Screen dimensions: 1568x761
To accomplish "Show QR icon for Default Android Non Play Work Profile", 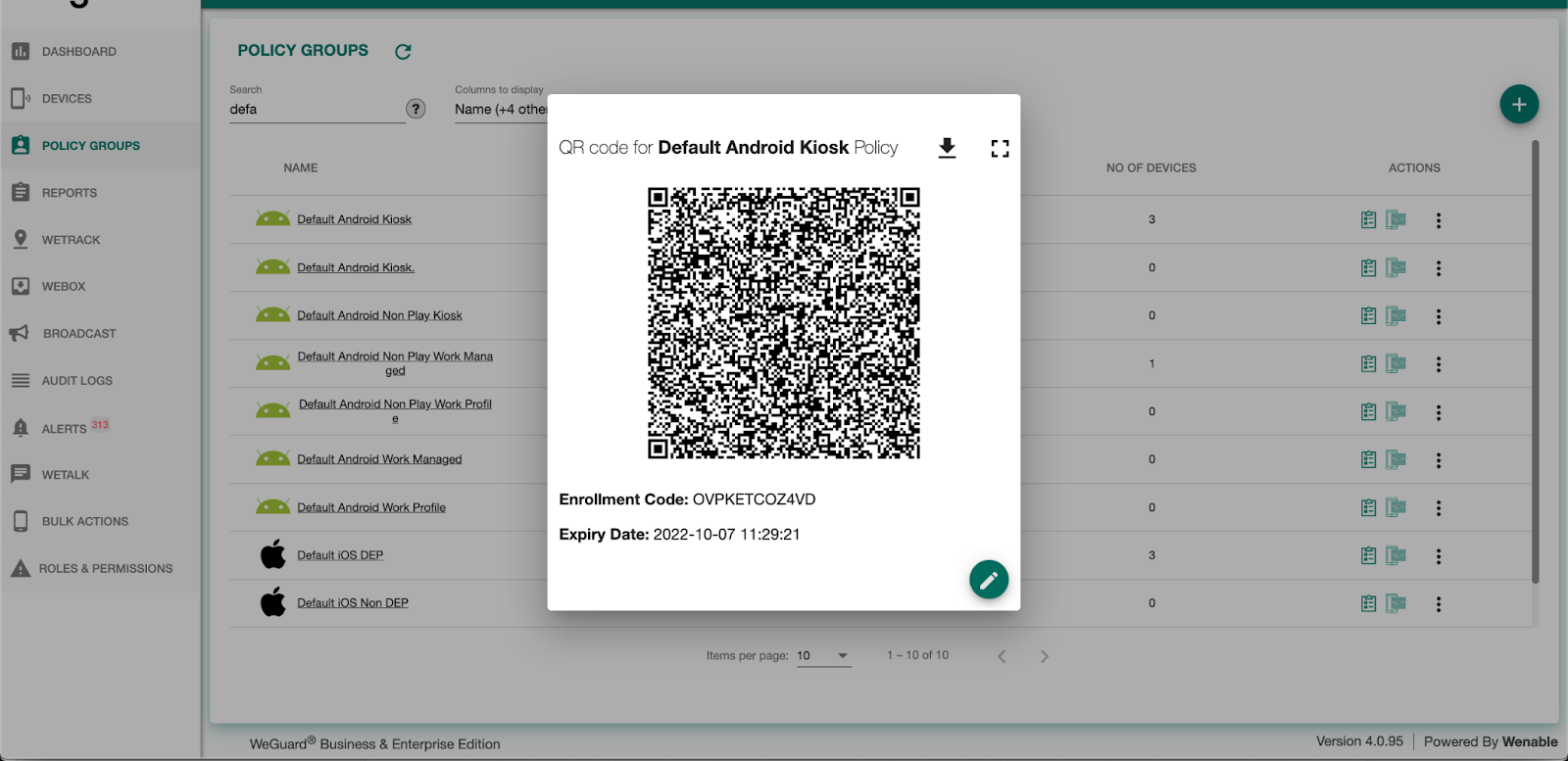I will pyautogui.click(x=1396, y=412).
